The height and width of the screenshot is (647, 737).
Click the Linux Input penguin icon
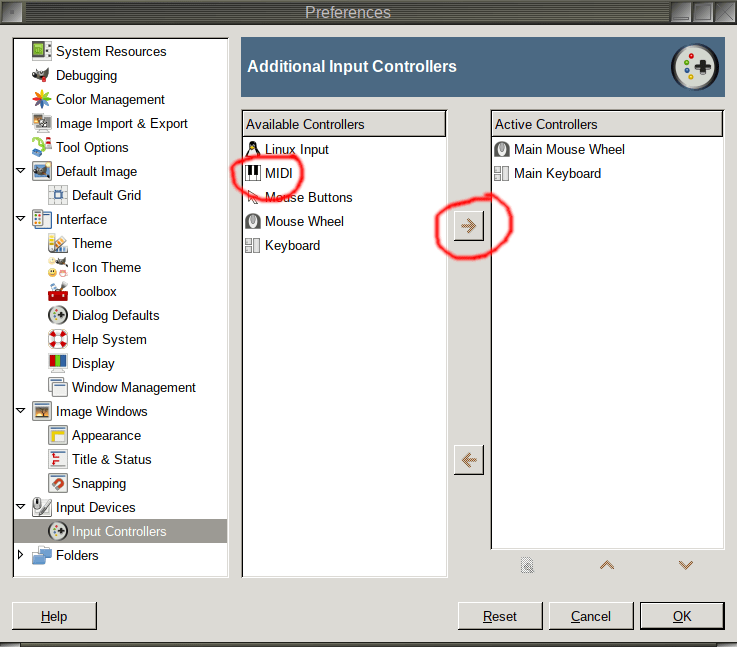tap(252, 149)
